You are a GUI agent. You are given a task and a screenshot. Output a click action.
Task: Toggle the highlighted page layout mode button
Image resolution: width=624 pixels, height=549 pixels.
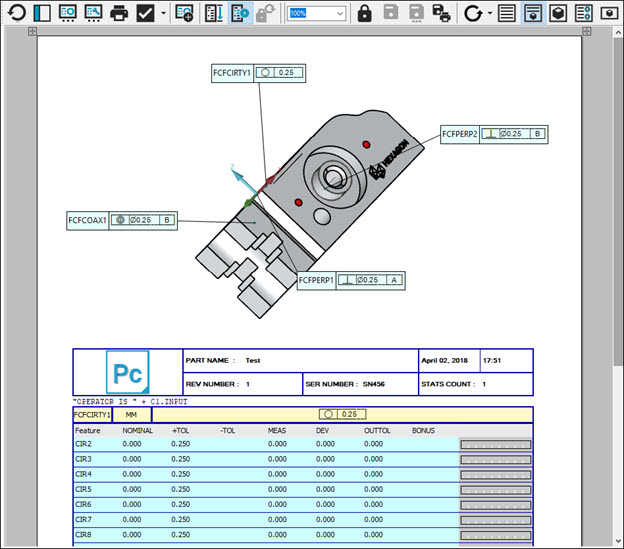click(240, 13)
